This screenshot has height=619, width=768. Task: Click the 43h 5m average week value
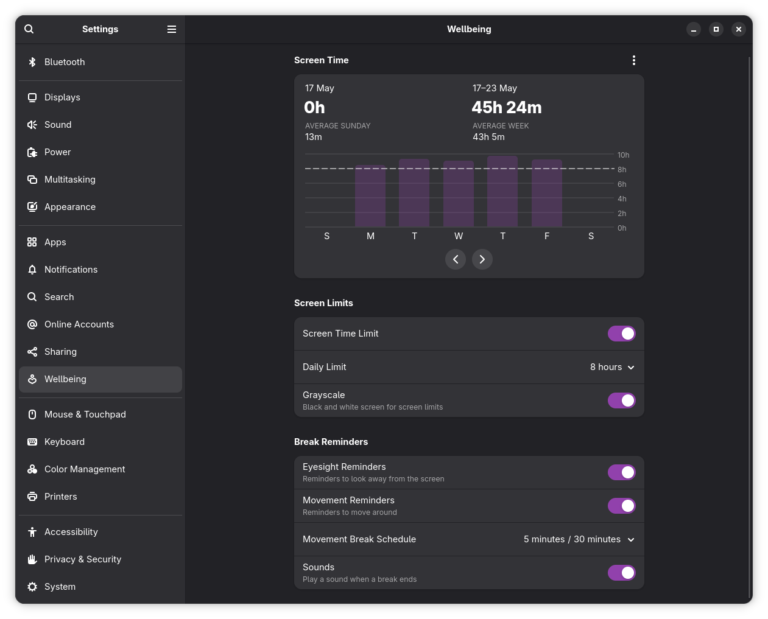click(x=488, y=137)
